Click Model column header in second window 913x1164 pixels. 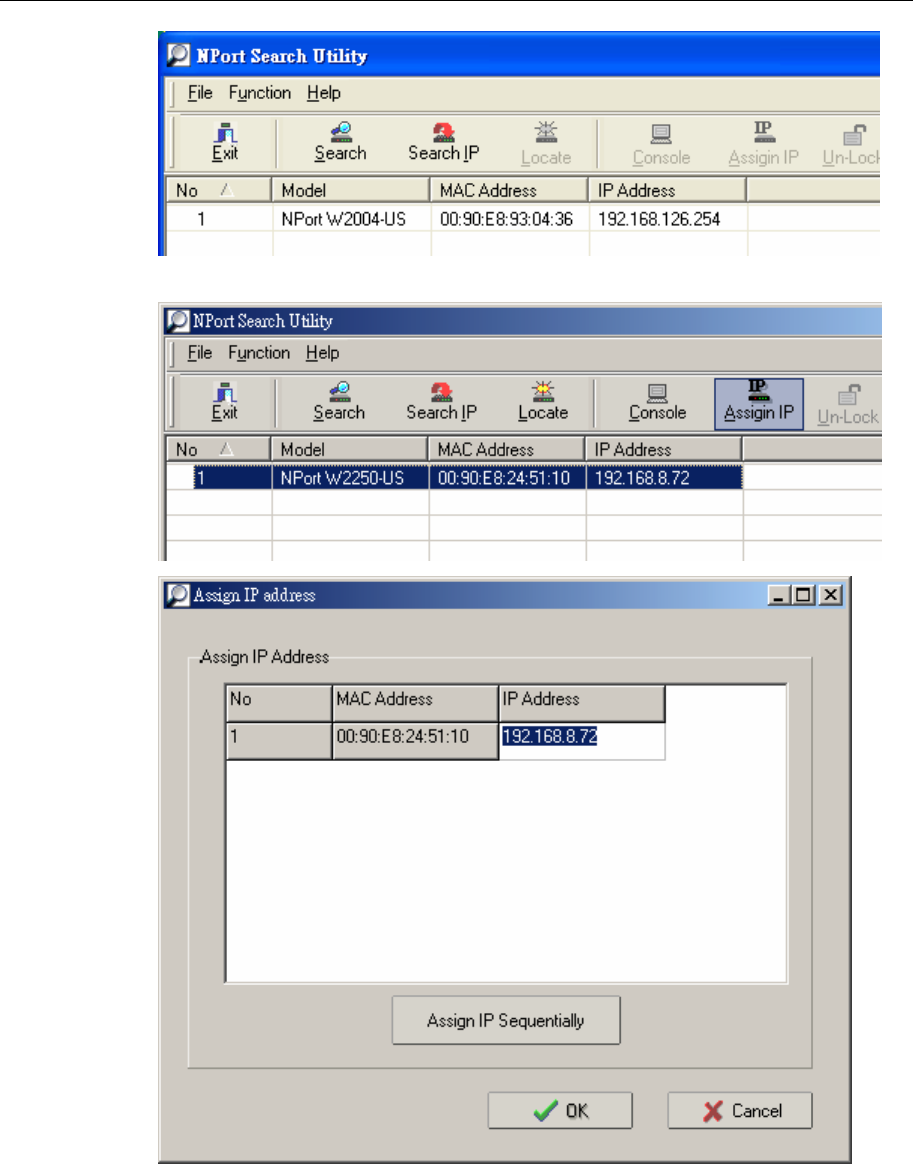[349, 449]
